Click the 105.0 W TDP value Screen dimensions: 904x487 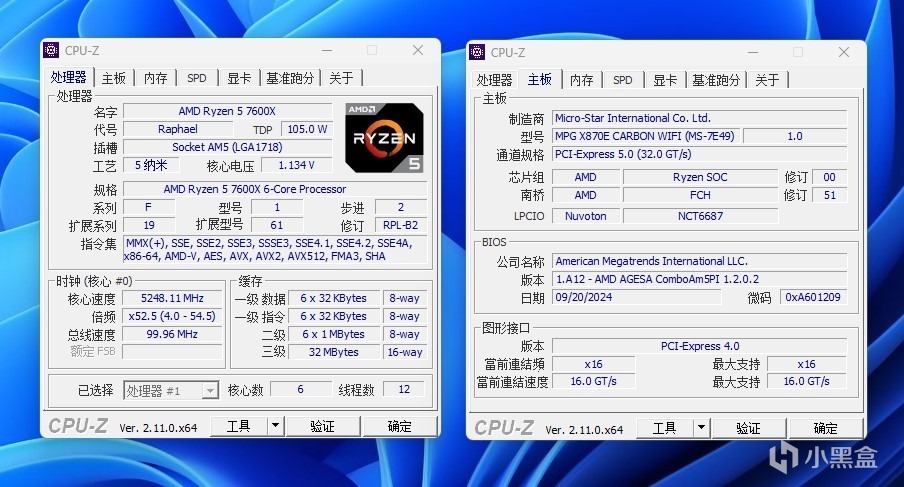(x=307, y=129)
